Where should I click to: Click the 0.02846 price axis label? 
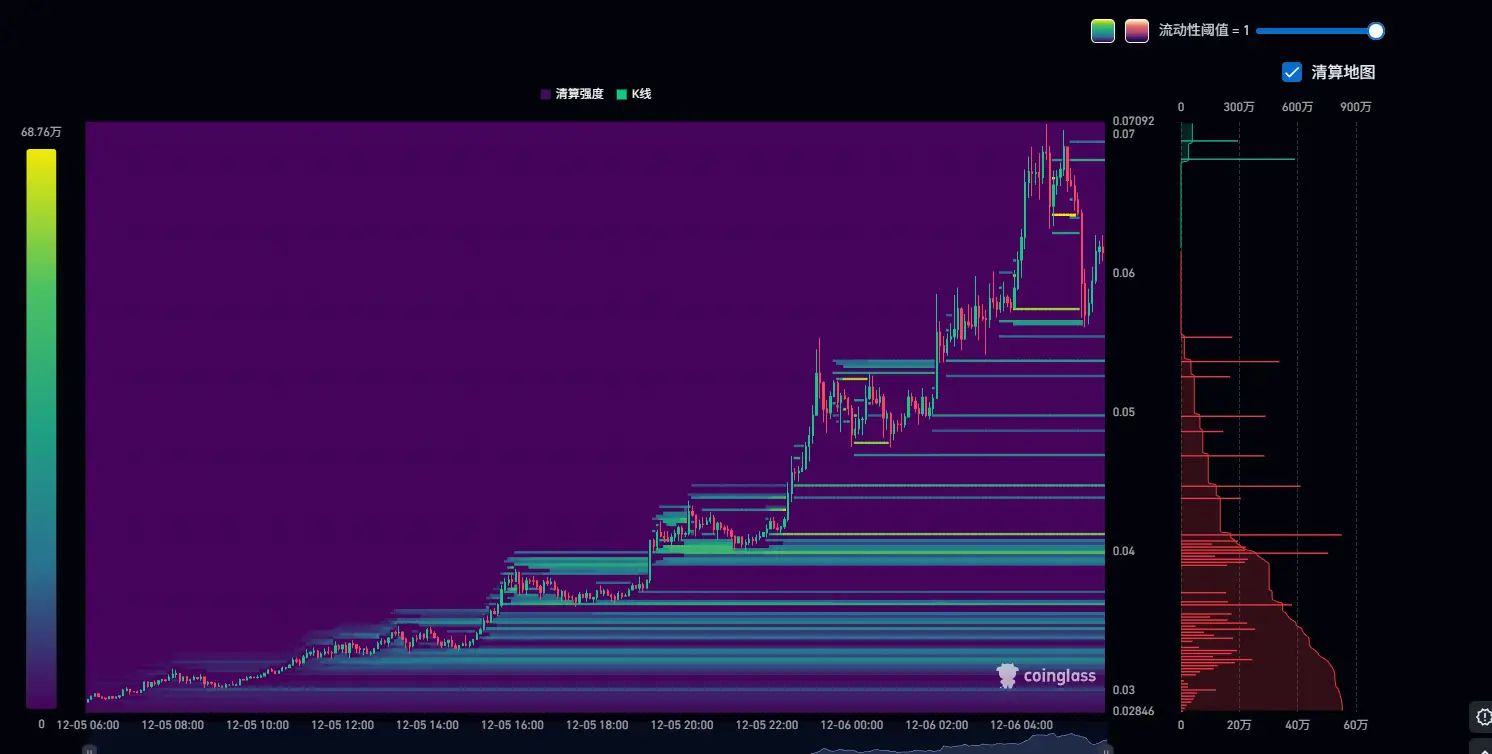click(1133, 712)
